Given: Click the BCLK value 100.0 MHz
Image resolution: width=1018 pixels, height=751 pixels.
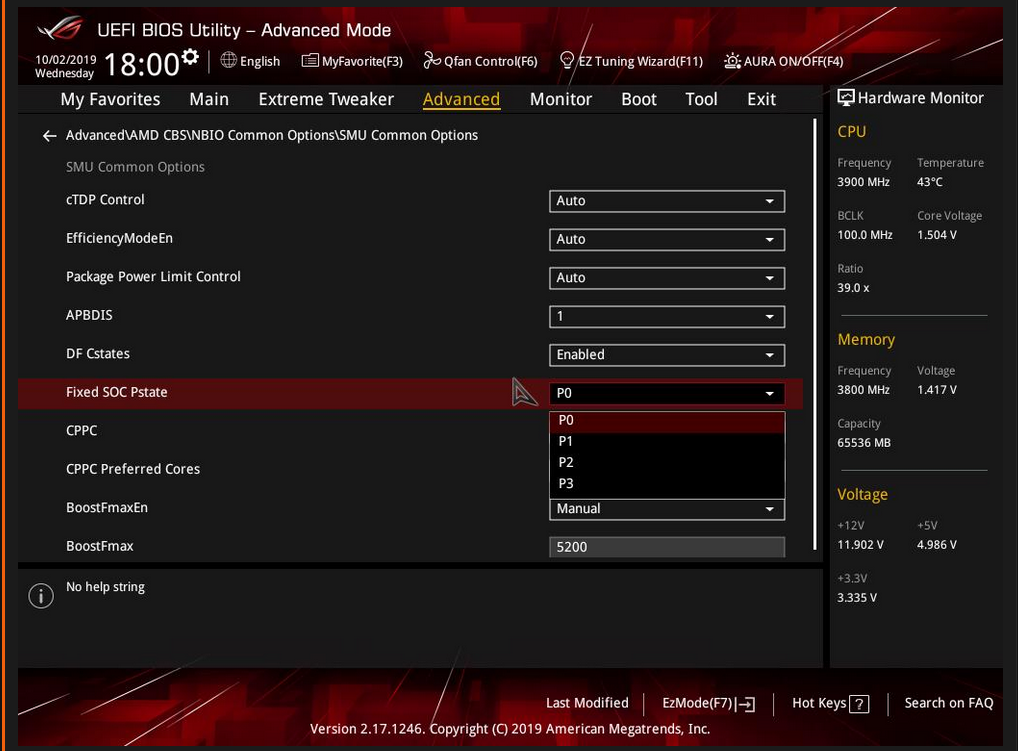Looking at the screenshot, I should pos(865,235).
